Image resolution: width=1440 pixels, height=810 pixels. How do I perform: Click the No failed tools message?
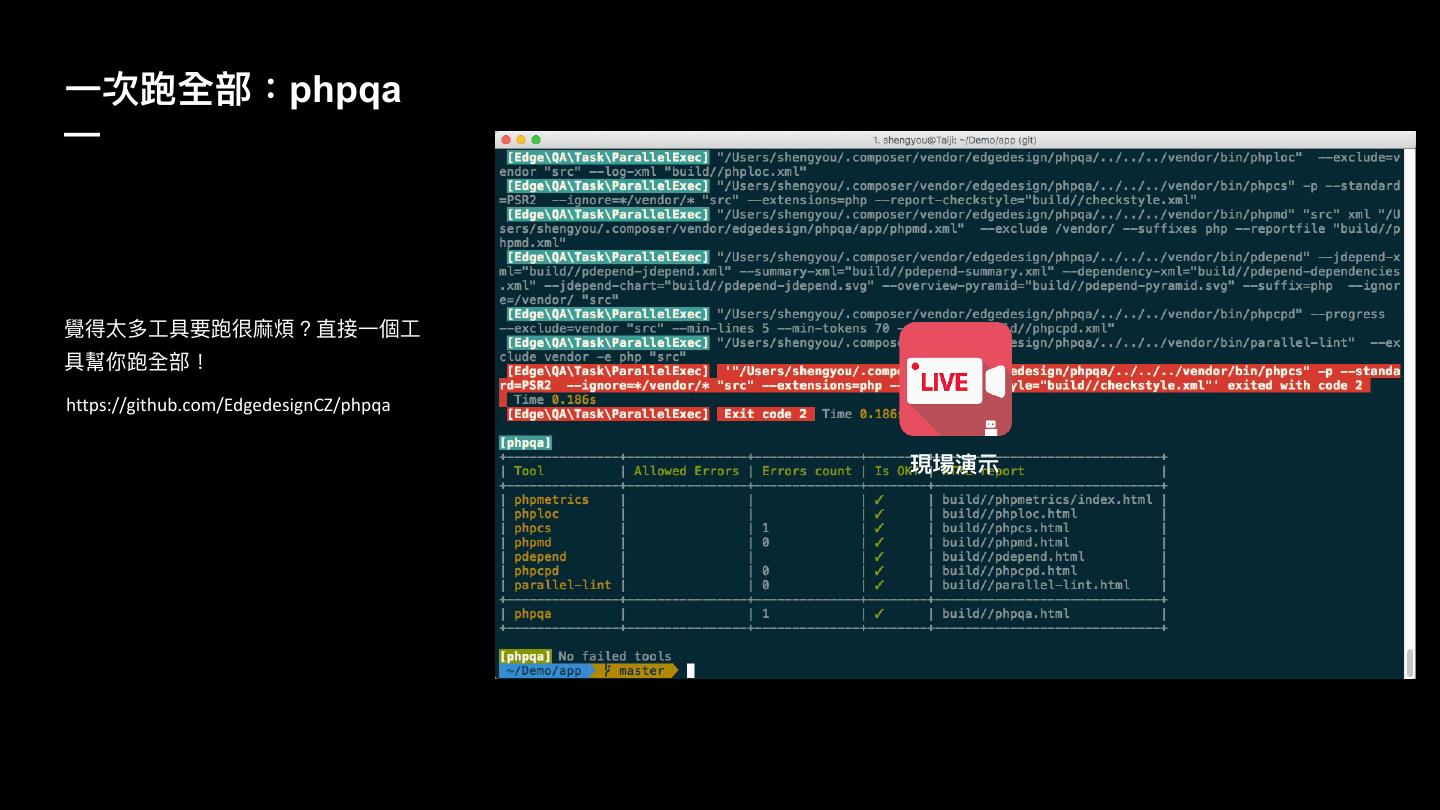(x=614, y=657)
